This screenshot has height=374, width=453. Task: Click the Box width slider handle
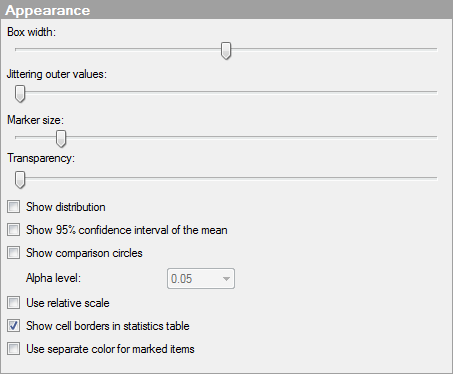click(x=226, y=51)
